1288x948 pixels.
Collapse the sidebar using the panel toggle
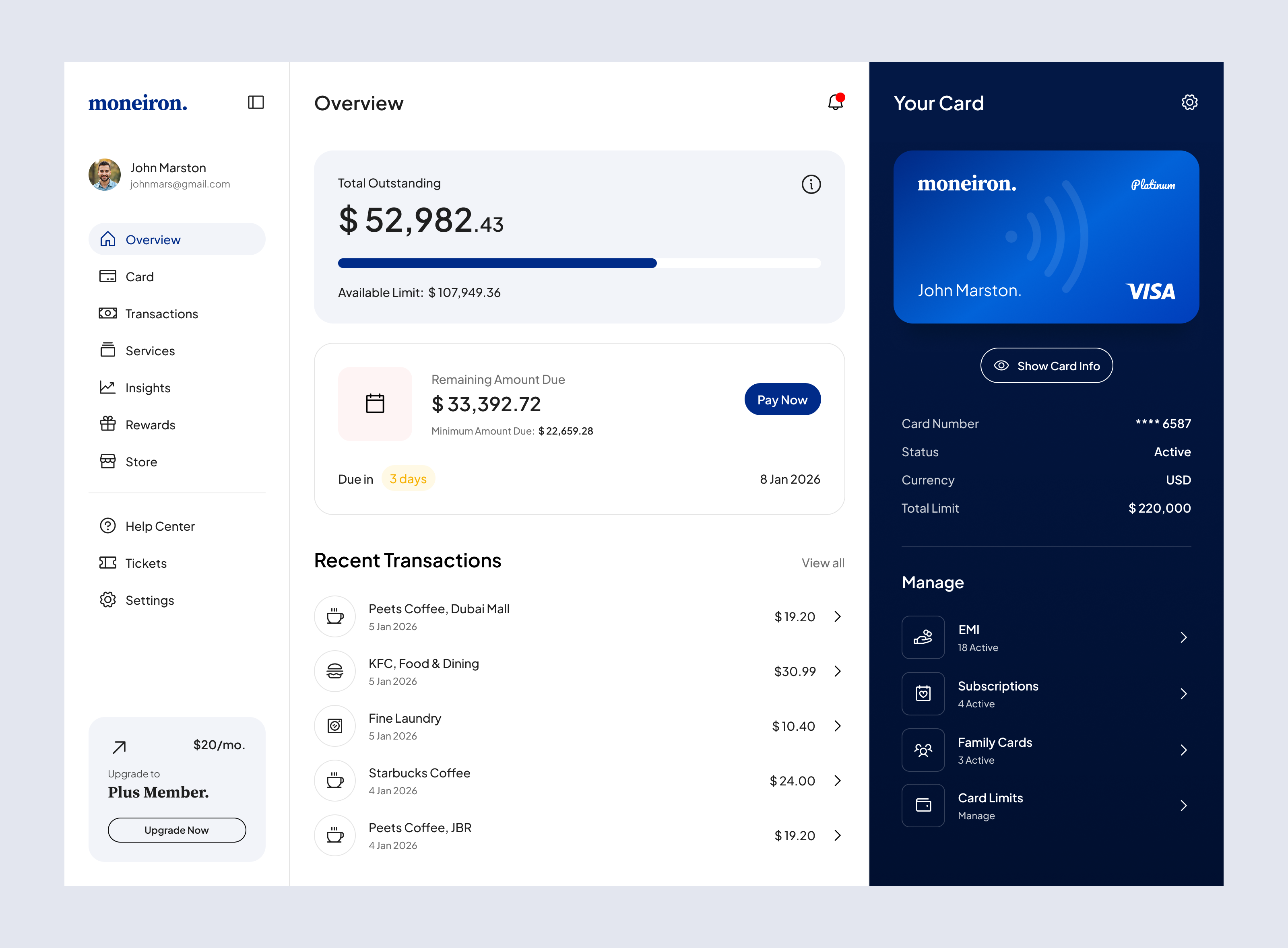[256, 102]
